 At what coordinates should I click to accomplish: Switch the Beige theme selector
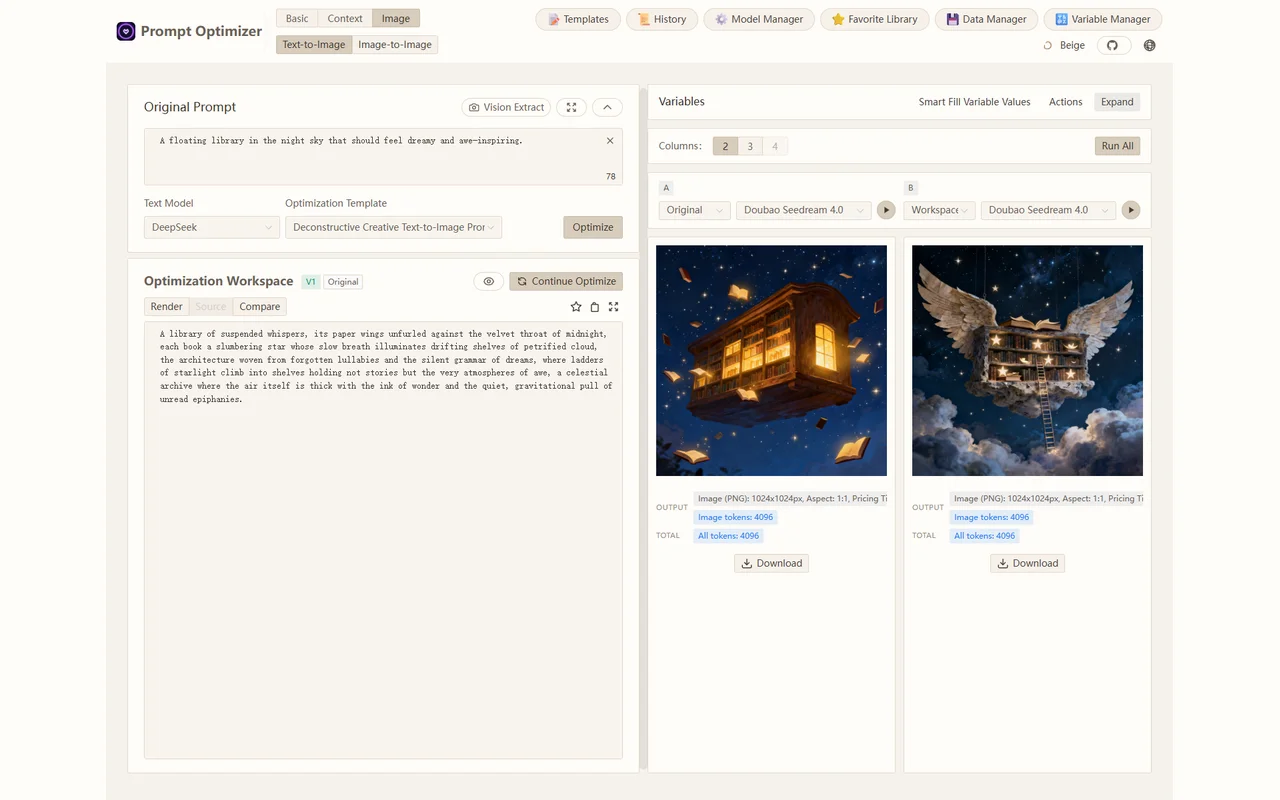(1064, 45)
